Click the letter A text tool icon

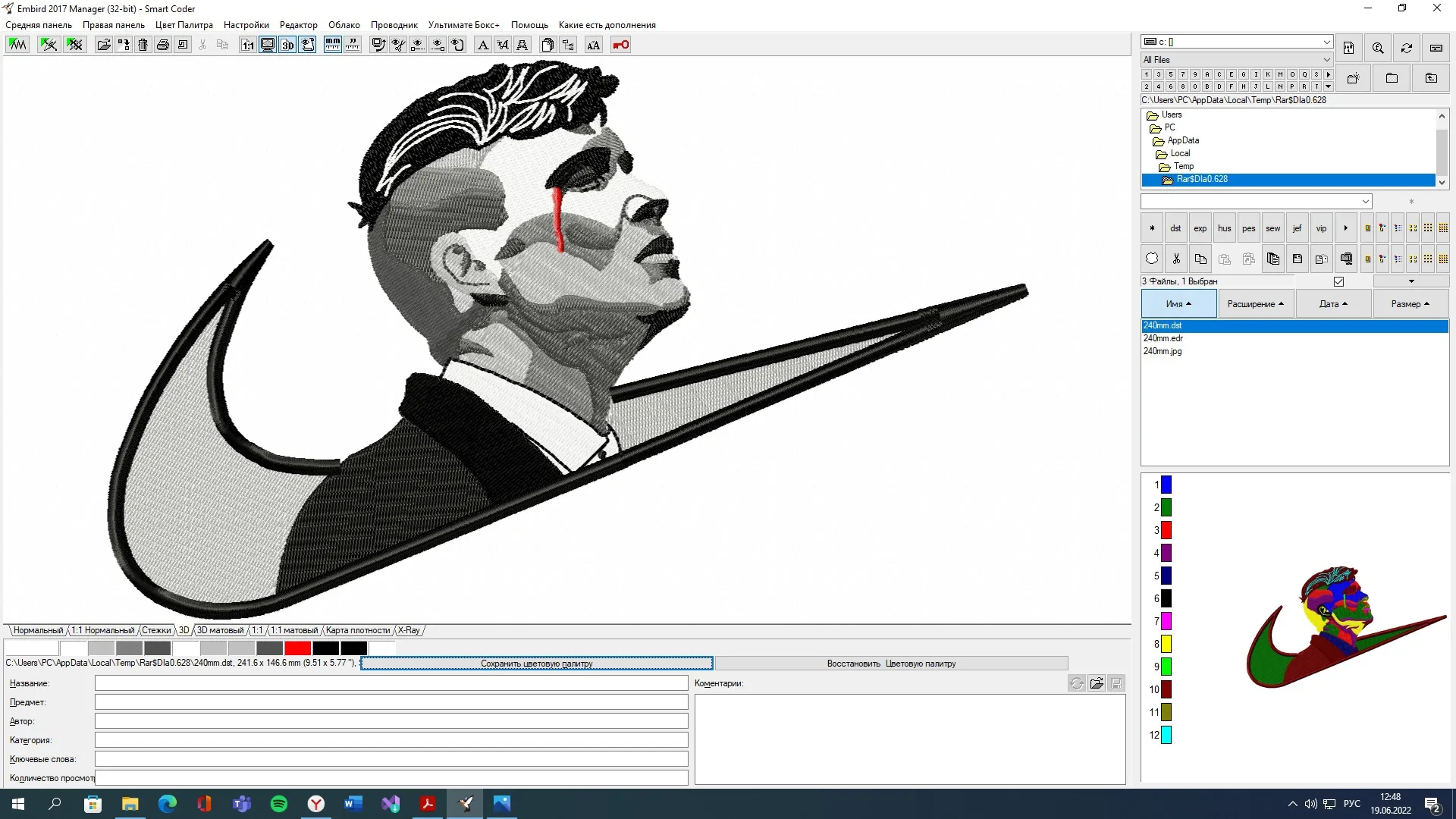pos(482,45)
